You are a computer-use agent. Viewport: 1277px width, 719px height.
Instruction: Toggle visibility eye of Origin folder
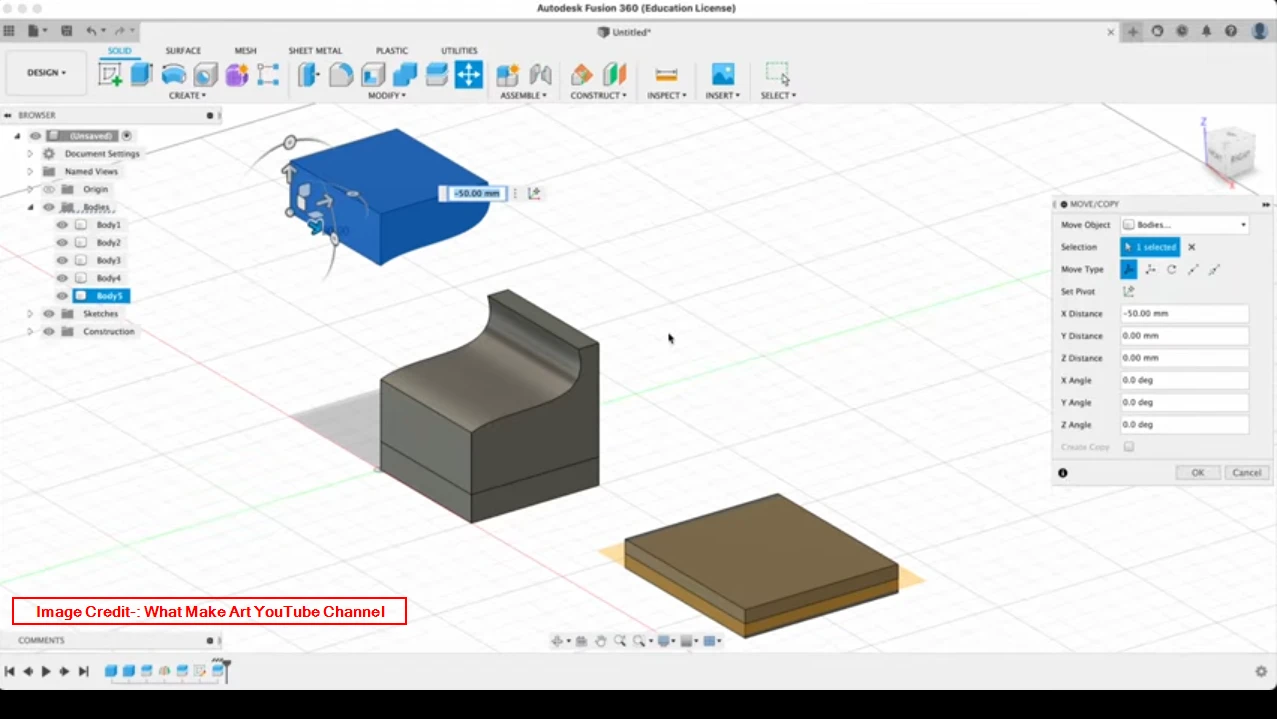(x=48, y=189)
